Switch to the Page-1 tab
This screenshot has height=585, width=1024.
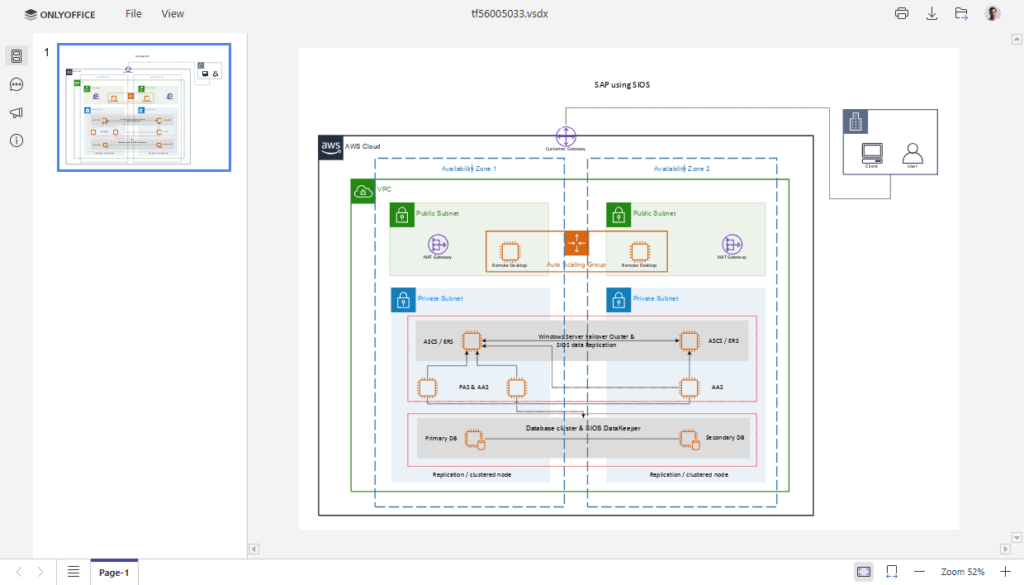click(113, 571)
